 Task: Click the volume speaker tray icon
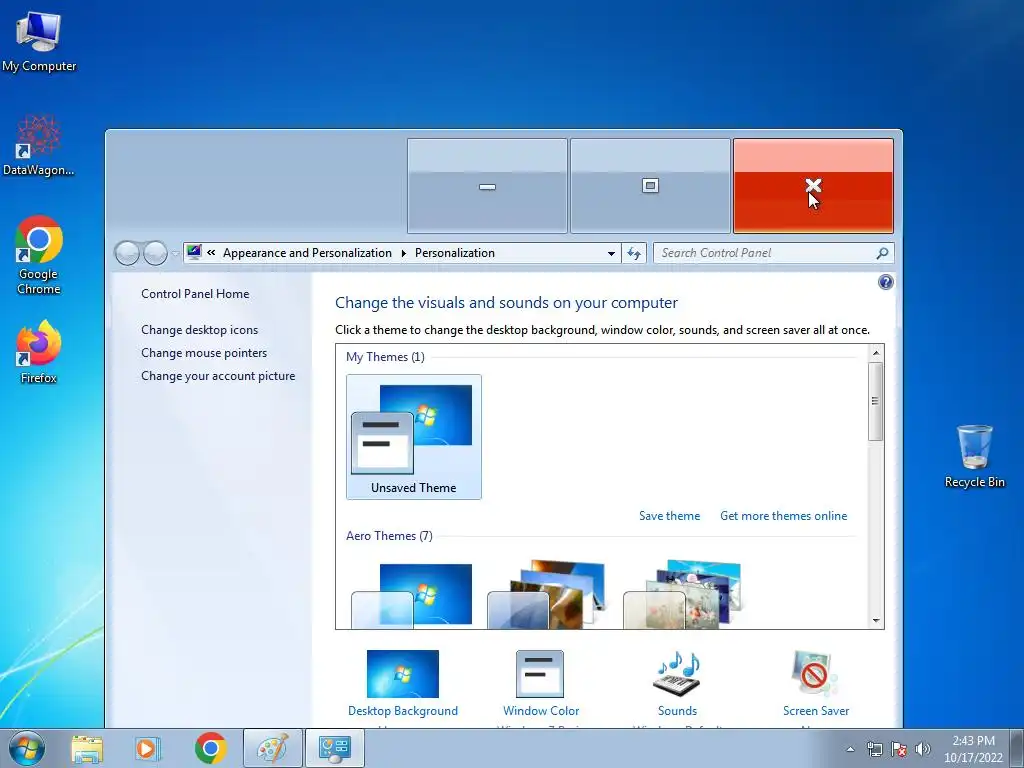tap(923, 749)
